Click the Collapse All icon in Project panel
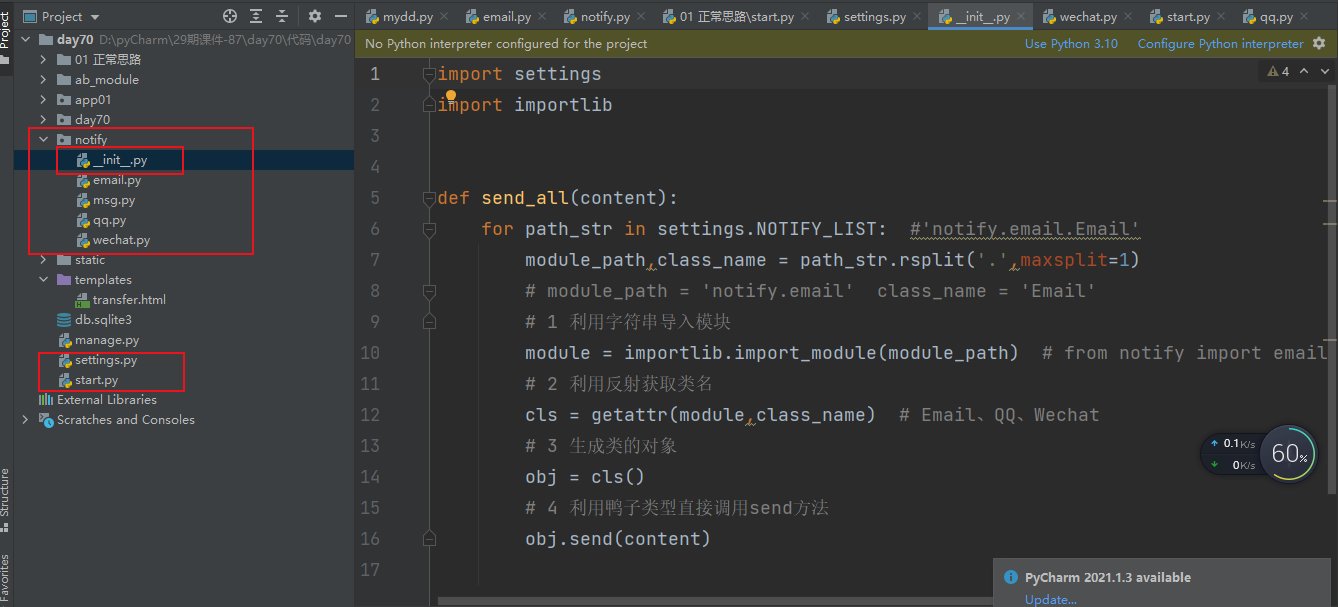 pos(282,16)
